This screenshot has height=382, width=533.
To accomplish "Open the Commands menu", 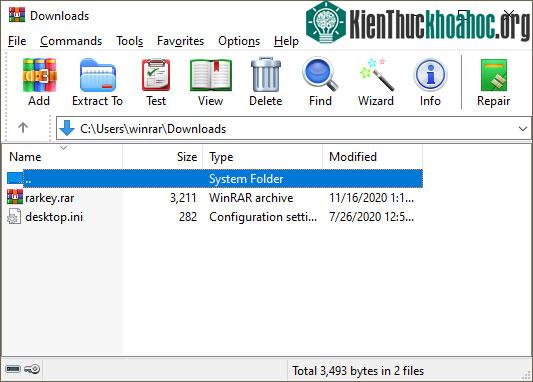I will click(71, 41).
